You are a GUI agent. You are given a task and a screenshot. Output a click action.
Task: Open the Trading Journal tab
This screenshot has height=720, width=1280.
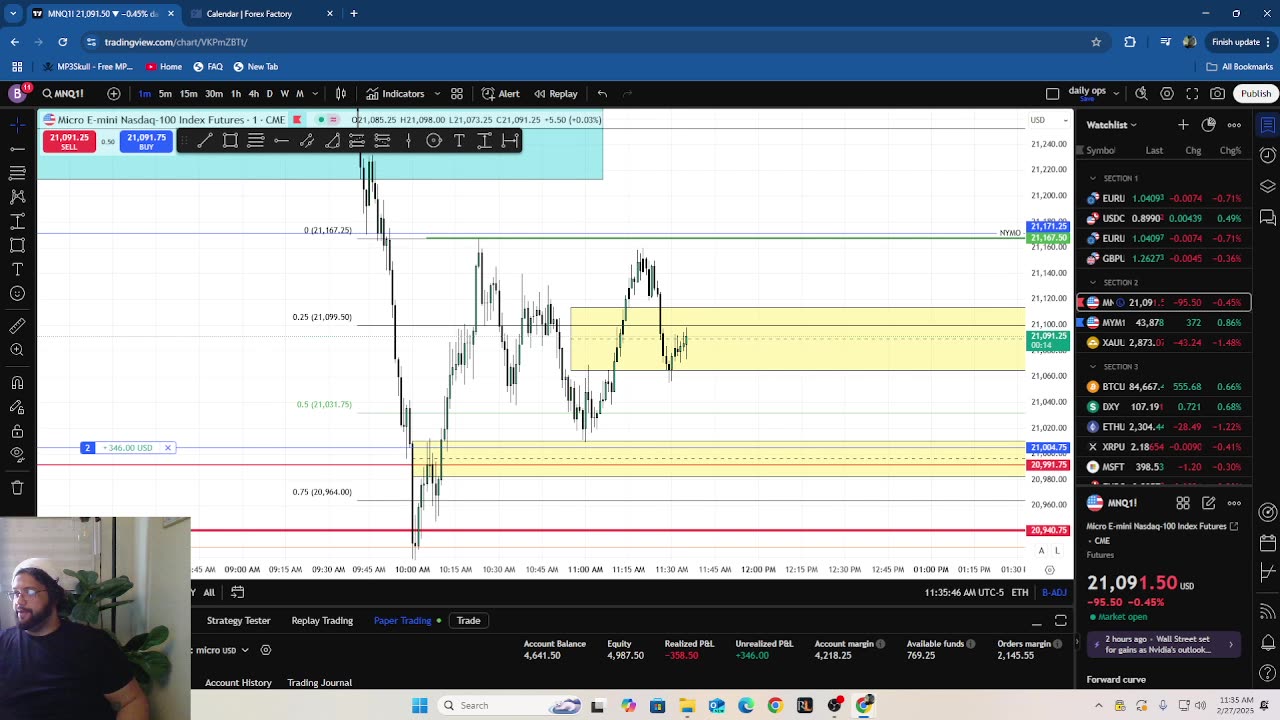pos(319,683)
